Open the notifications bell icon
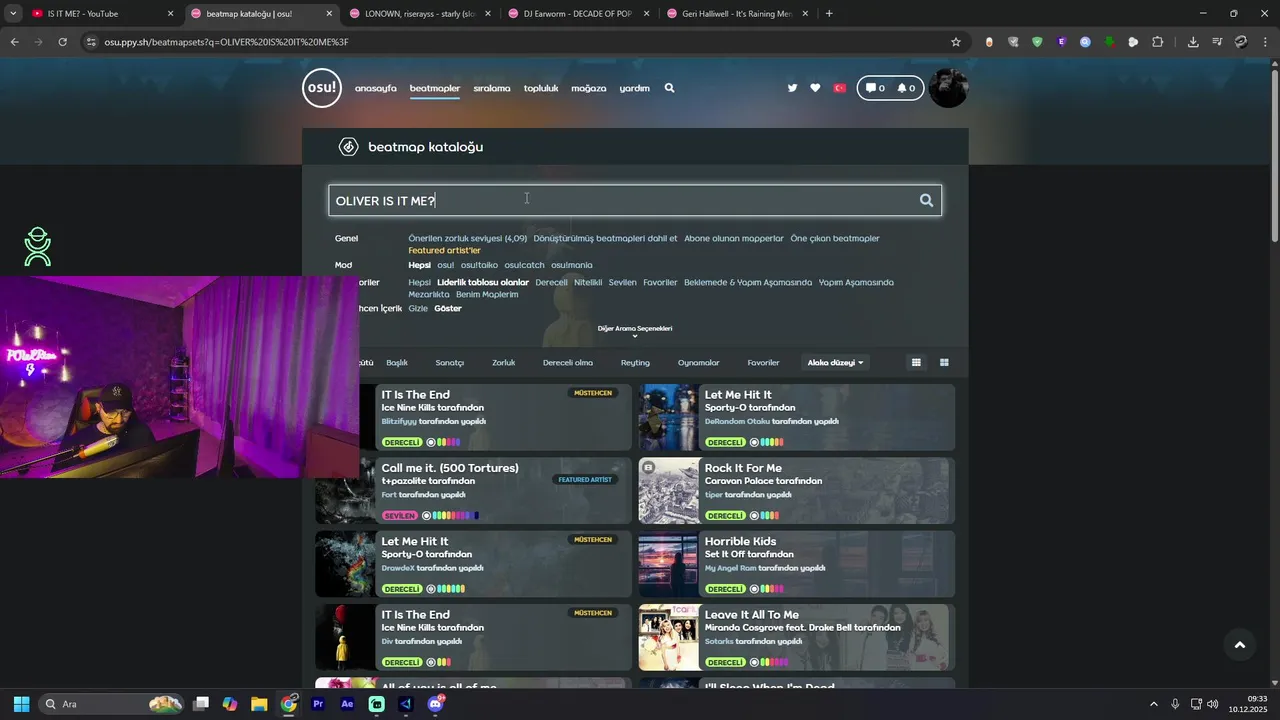This screenshot has height=720, width=1280. click(906, 88)
